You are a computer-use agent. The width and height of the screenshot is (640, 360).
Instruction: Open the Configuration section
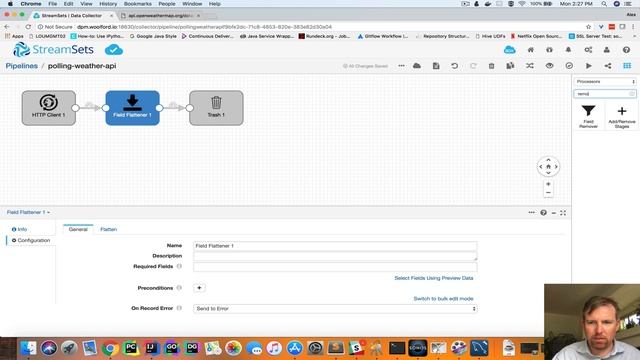31,240
